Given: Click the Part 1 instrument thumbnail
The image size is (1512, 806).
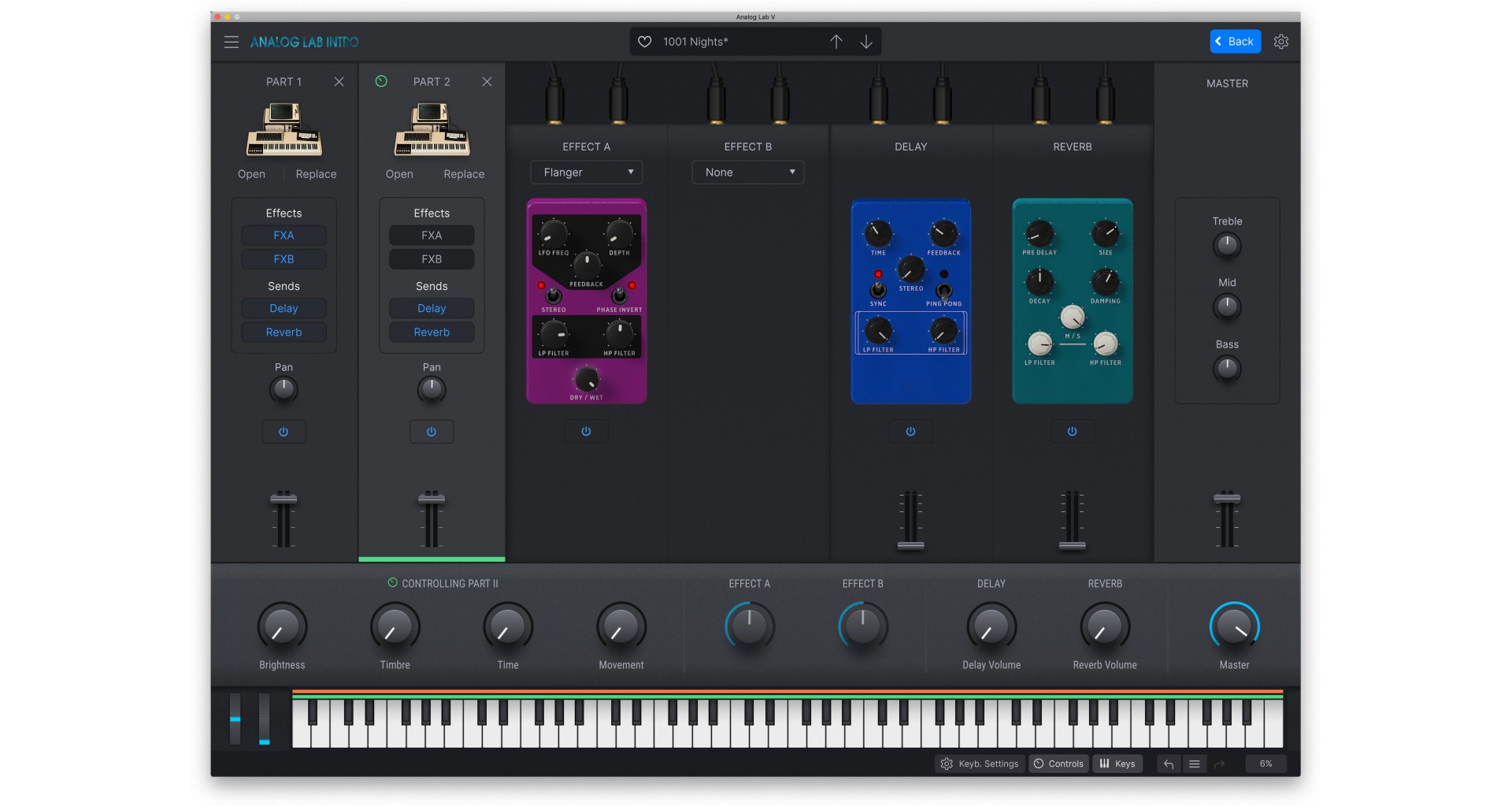Looking at the screenshot, I should 283,129.
